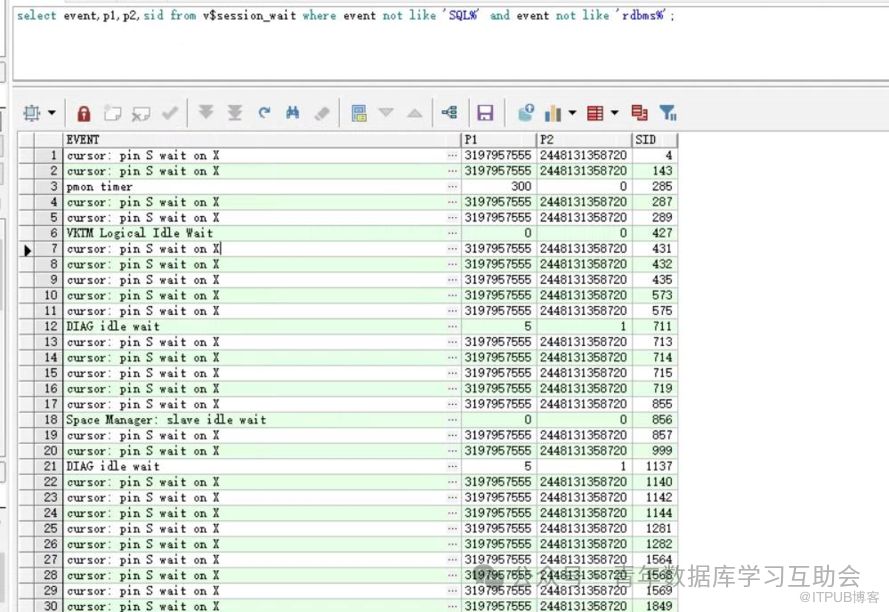Click the P2 column header

(584, 140)
